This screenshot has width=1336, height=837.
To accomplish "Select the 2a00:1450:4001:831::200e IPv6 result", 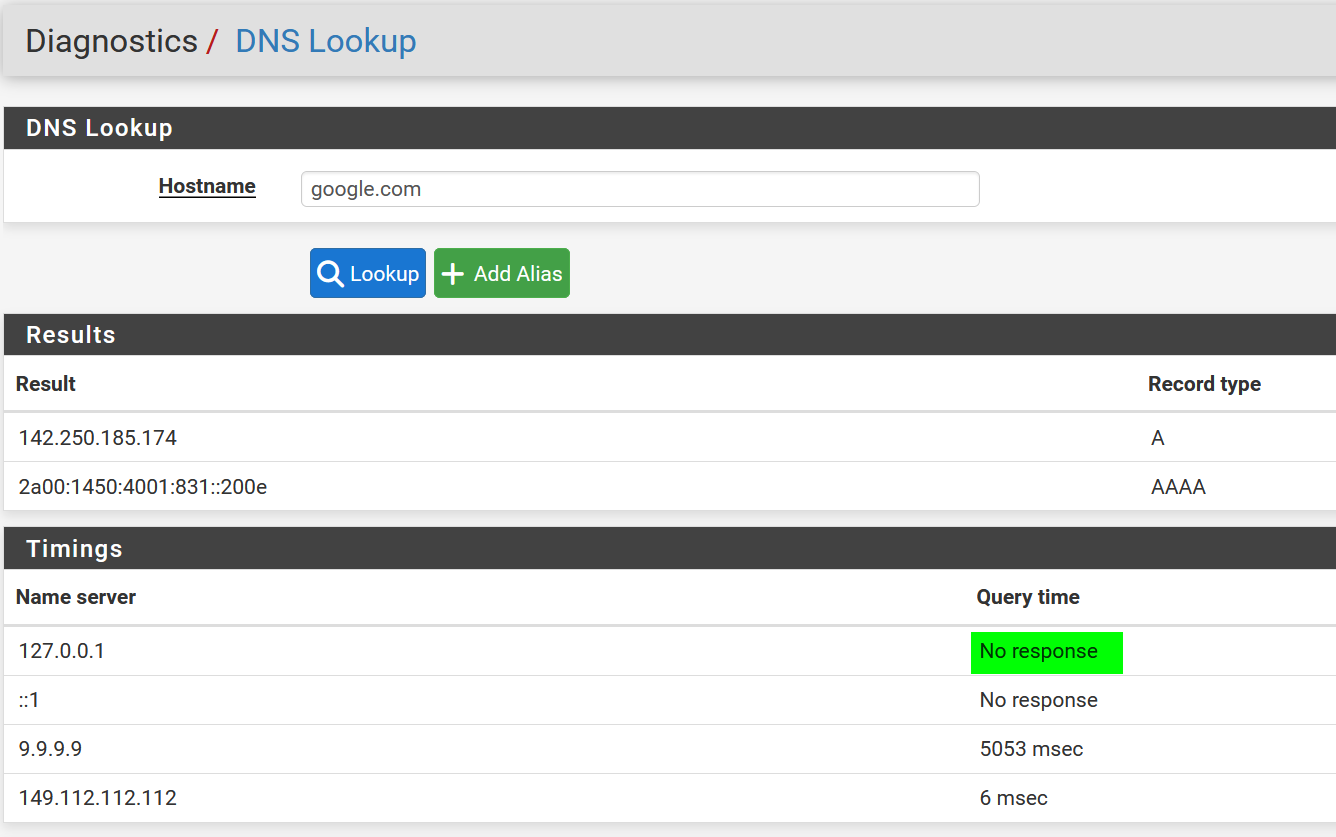I will point(143,487).
